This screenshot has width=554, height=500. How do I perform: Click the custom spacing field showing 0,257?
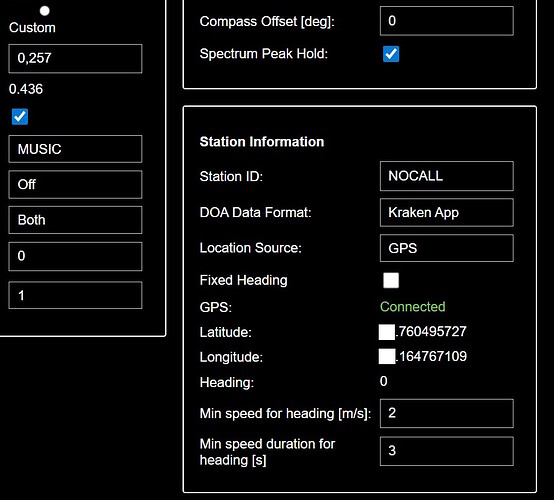pyautogui.click(x=75, y=58)
